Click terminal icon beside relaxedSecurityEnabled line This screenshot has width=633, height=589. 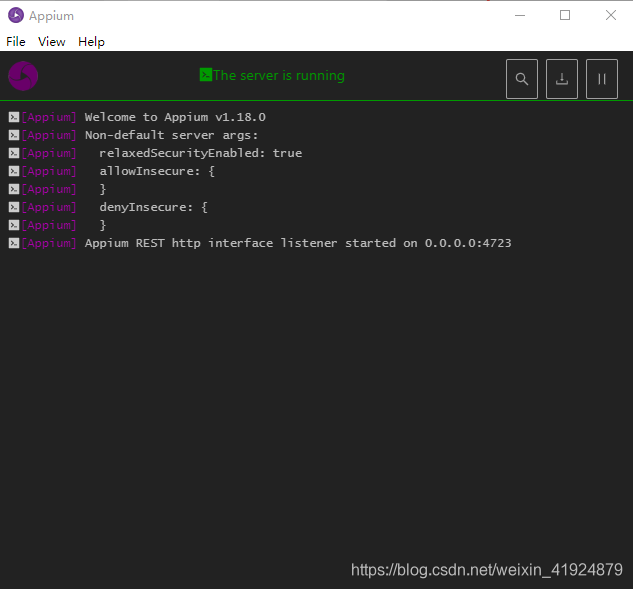[x=14, y=153]
